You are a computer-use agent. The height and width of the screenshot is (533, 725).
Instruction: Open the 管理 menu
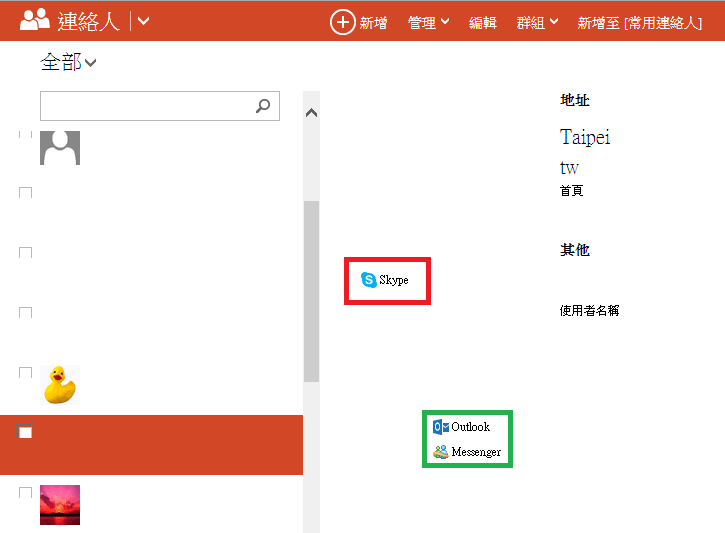pos(428,22)
